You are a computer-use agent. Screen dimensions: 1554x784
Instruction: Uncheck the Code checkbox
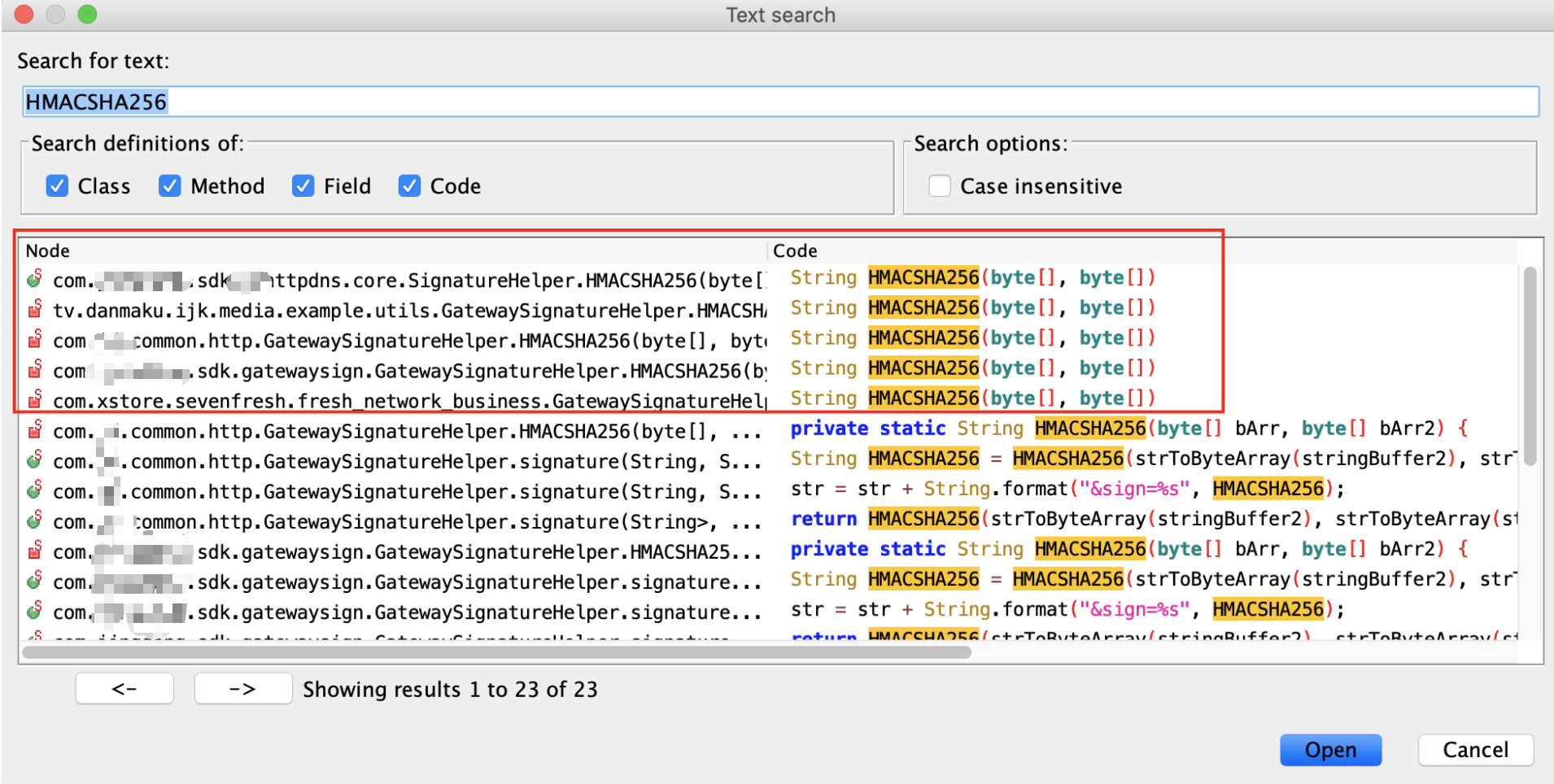[x=409, y=186]
